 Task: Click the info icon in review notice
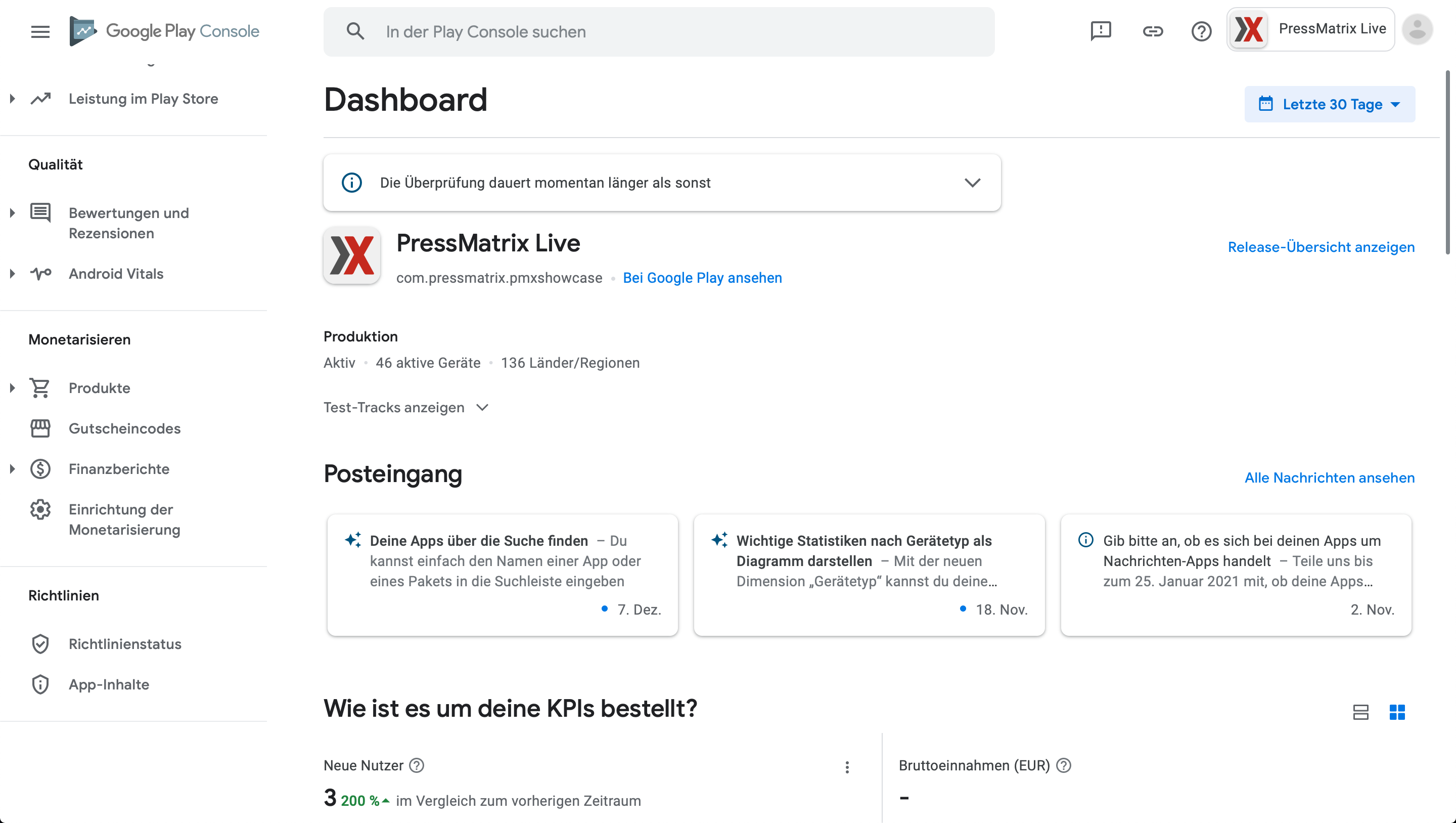point(351,183)
